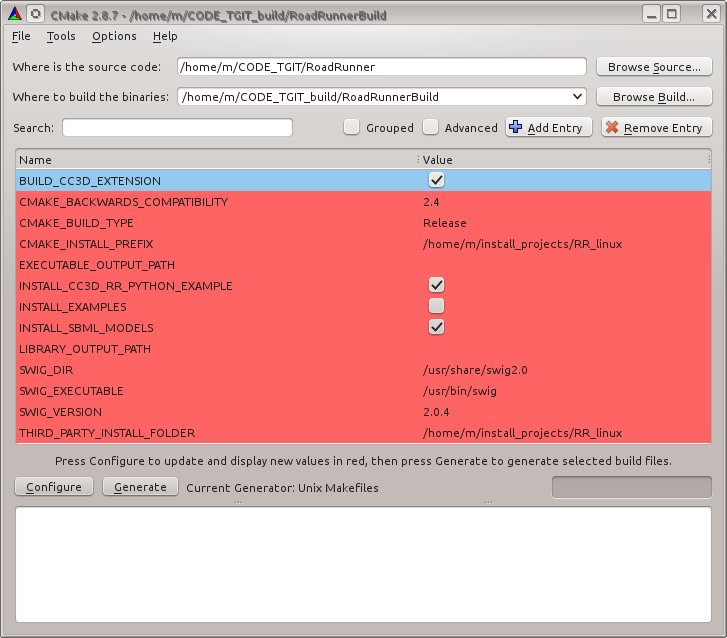Click the blue plus Add Entry icon
The width and height of the screenshot is (727, 638).
tap(516, 128)
